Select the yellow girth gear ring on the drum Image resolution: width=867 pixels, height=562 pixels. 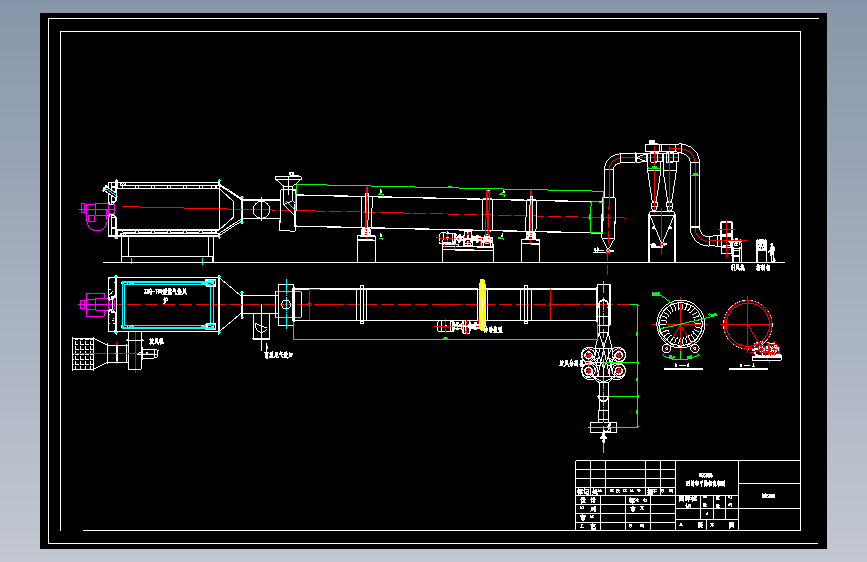(x=482, y=305)
